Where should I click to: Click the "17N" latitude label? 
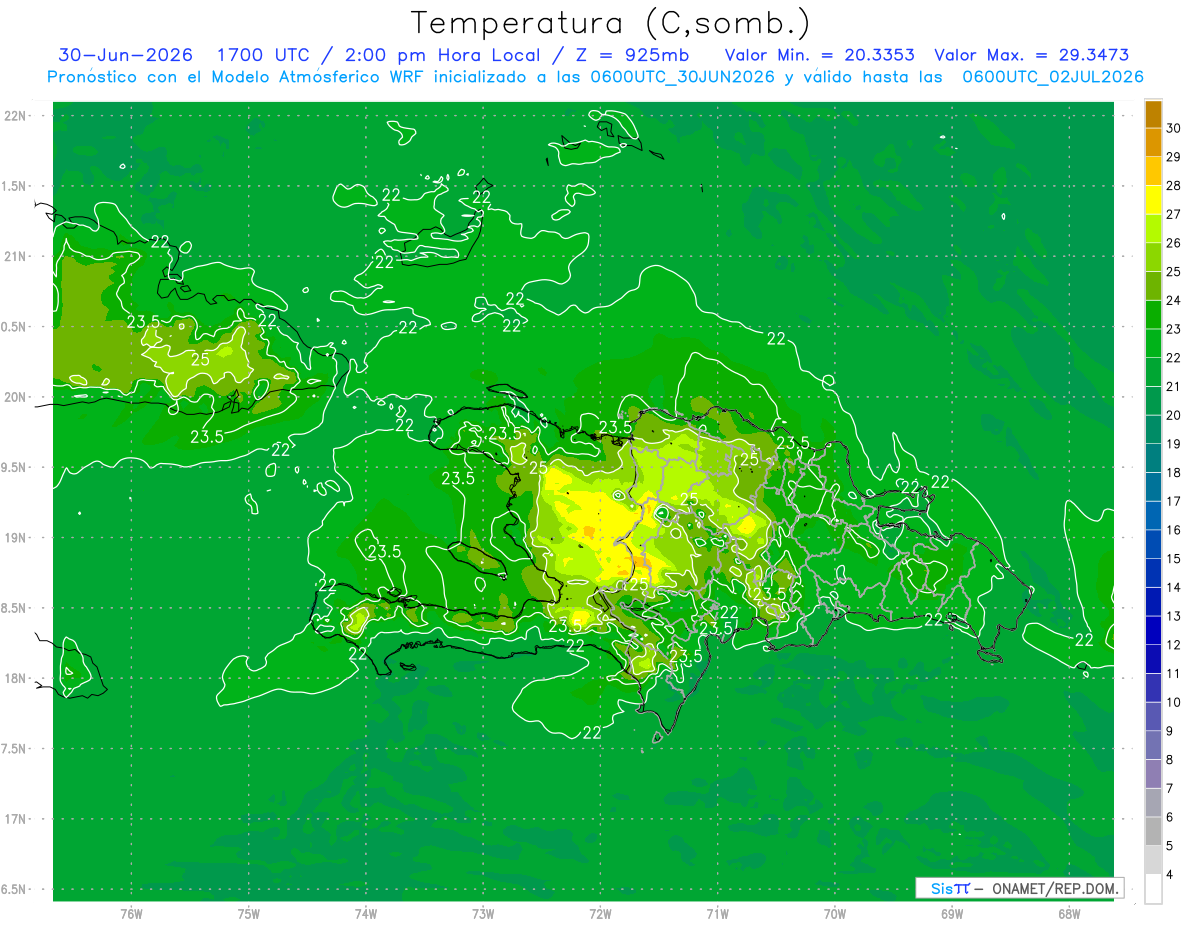click(16, 819)
